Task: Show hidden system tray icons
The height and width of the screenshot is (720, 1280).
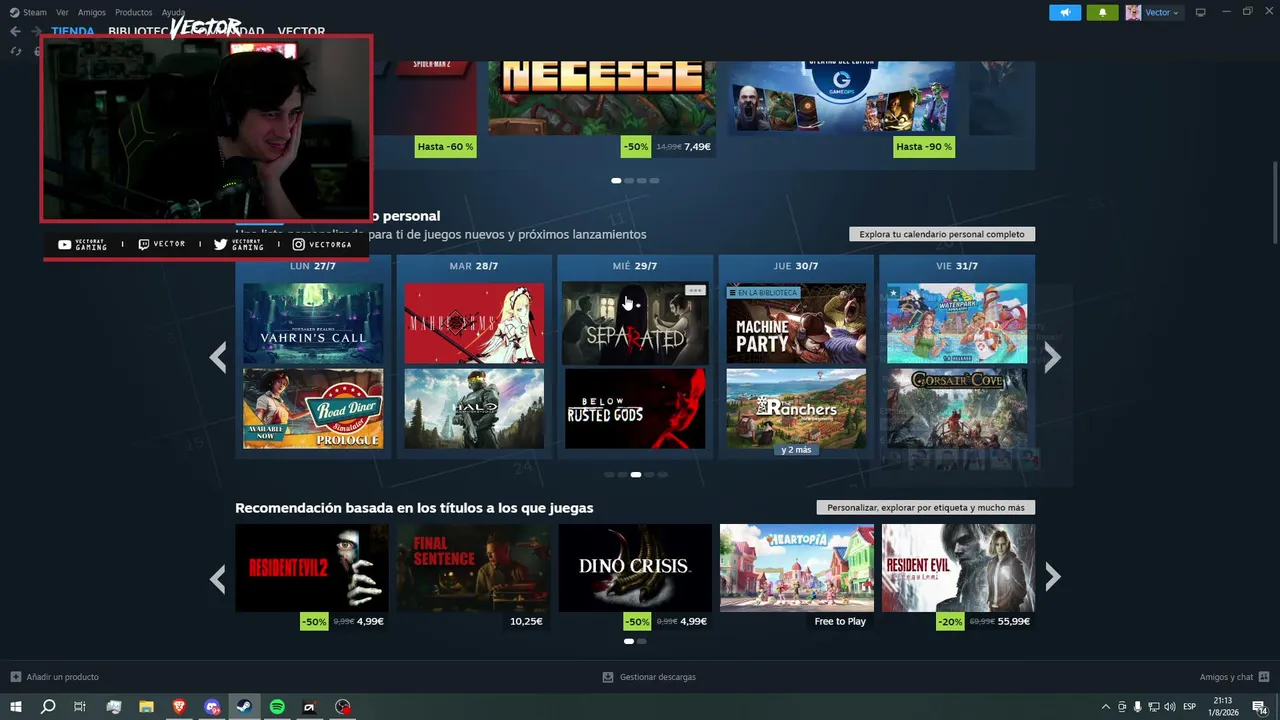Action: (1105, 707)
